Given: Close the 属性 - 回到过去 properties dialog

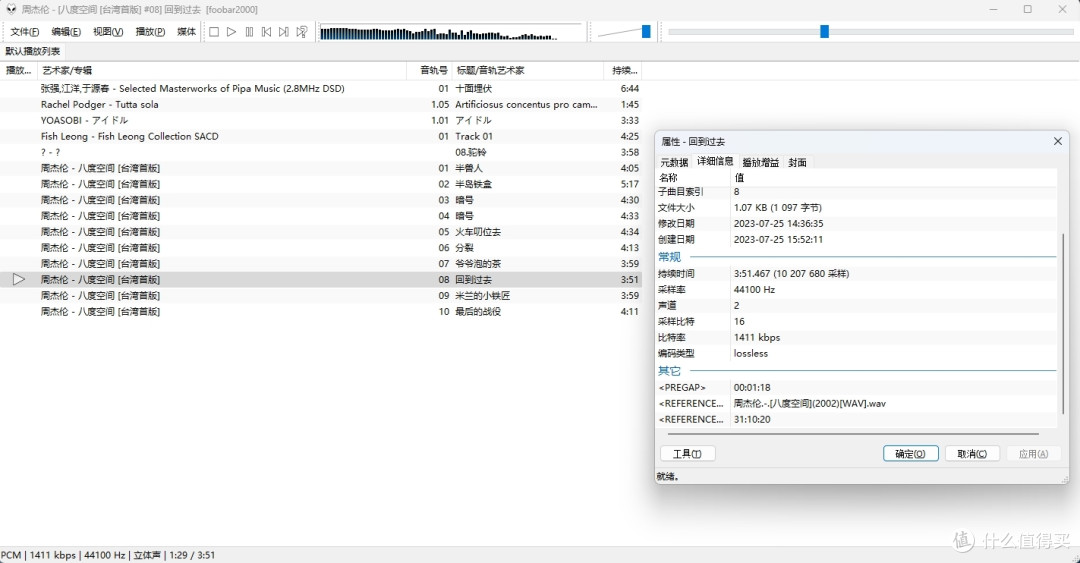Looking at the screenshot, I should pyautogui.click(x=1057, y=141).
